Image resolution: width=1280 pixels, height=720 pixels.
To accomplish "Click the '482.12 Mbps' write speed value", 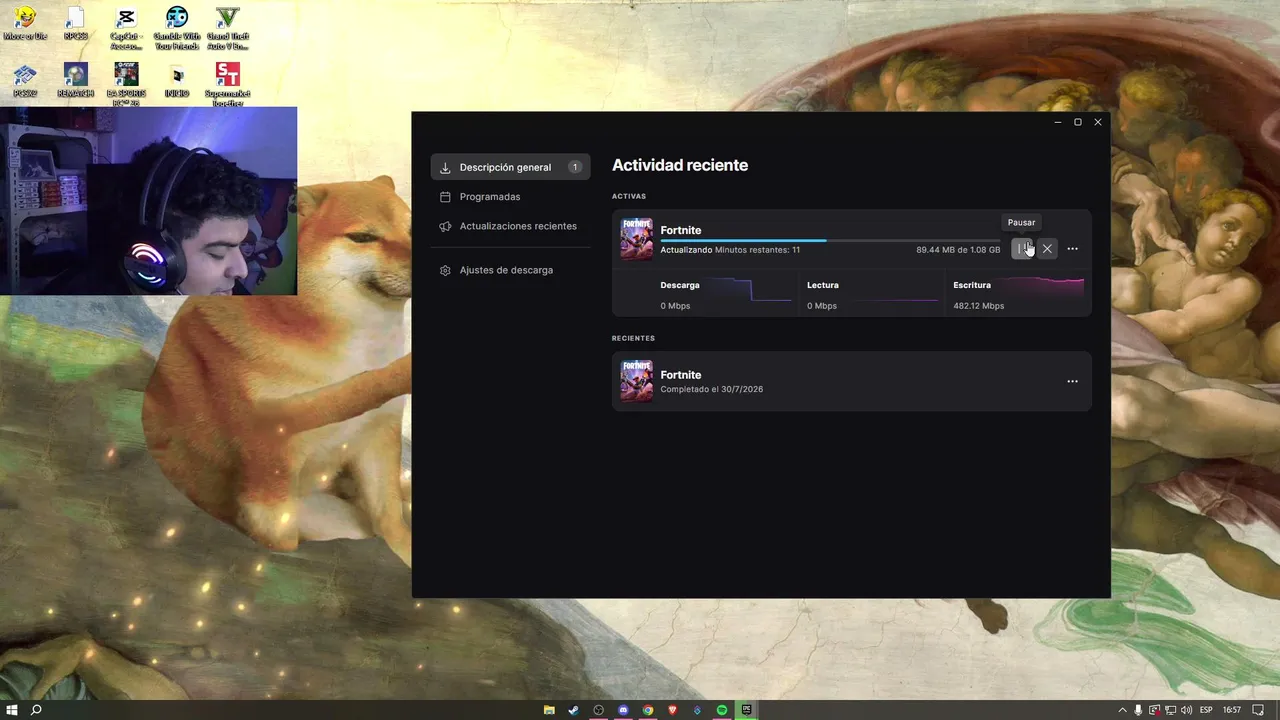I will [978, 306].
